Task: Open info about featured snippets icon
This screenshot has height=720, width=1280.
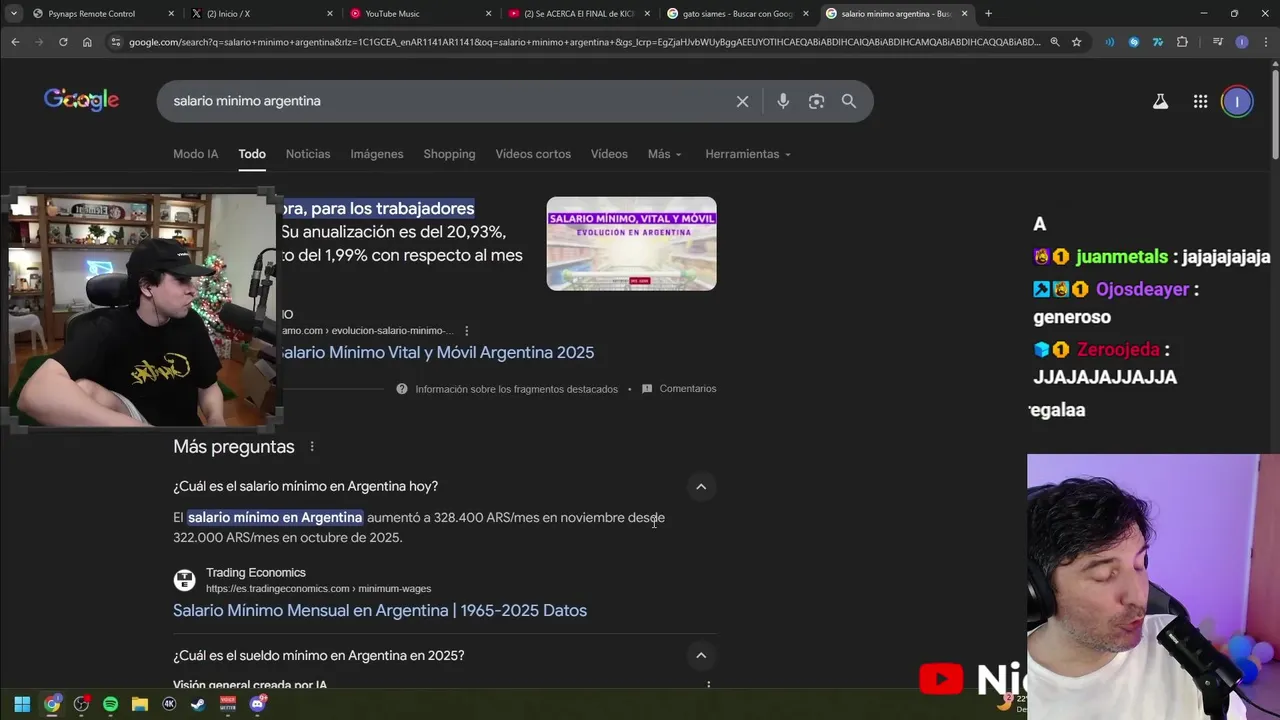Action: click(x=402, y=389)
